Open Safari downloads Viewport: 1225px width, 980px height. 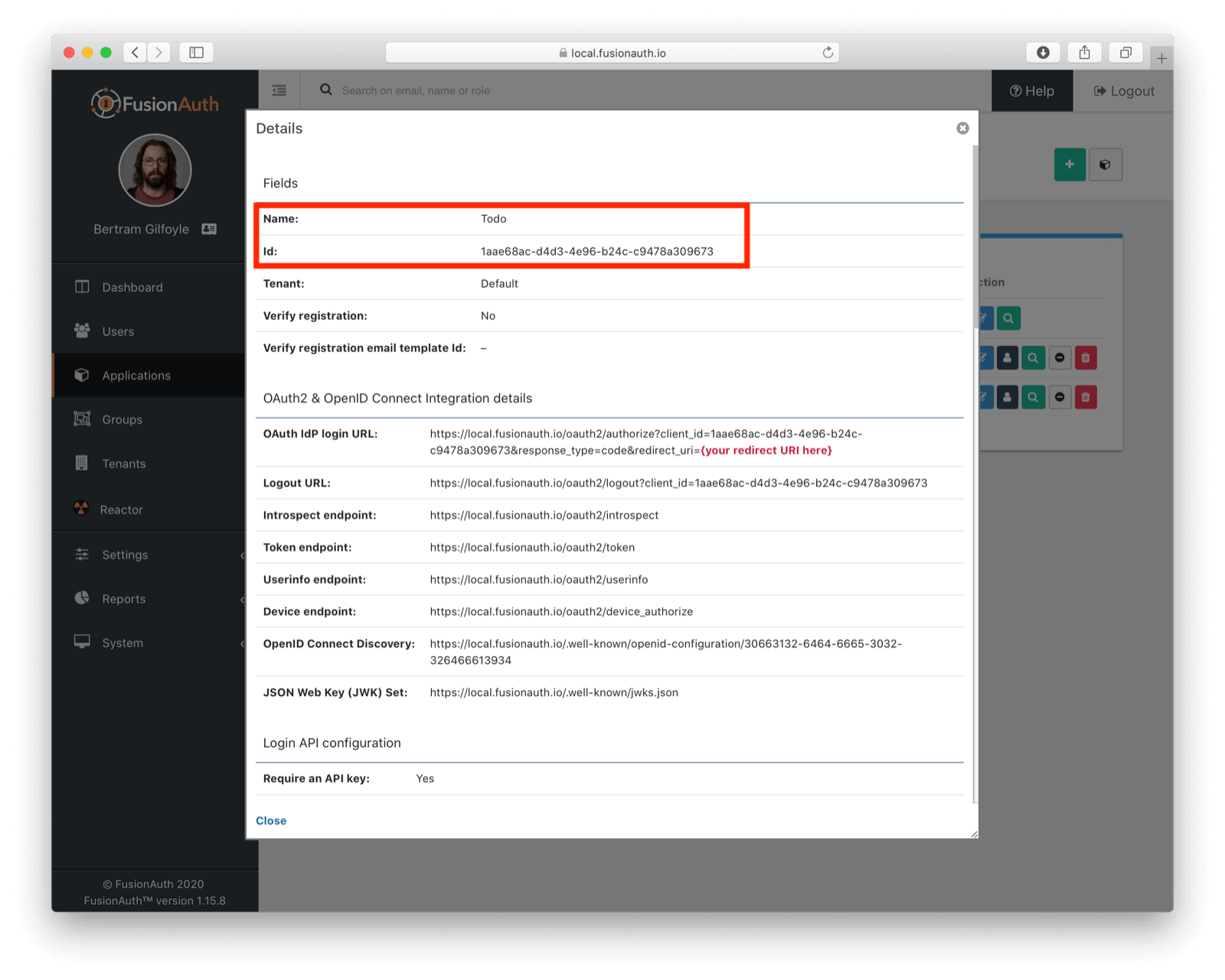(x=1043, y=52)
